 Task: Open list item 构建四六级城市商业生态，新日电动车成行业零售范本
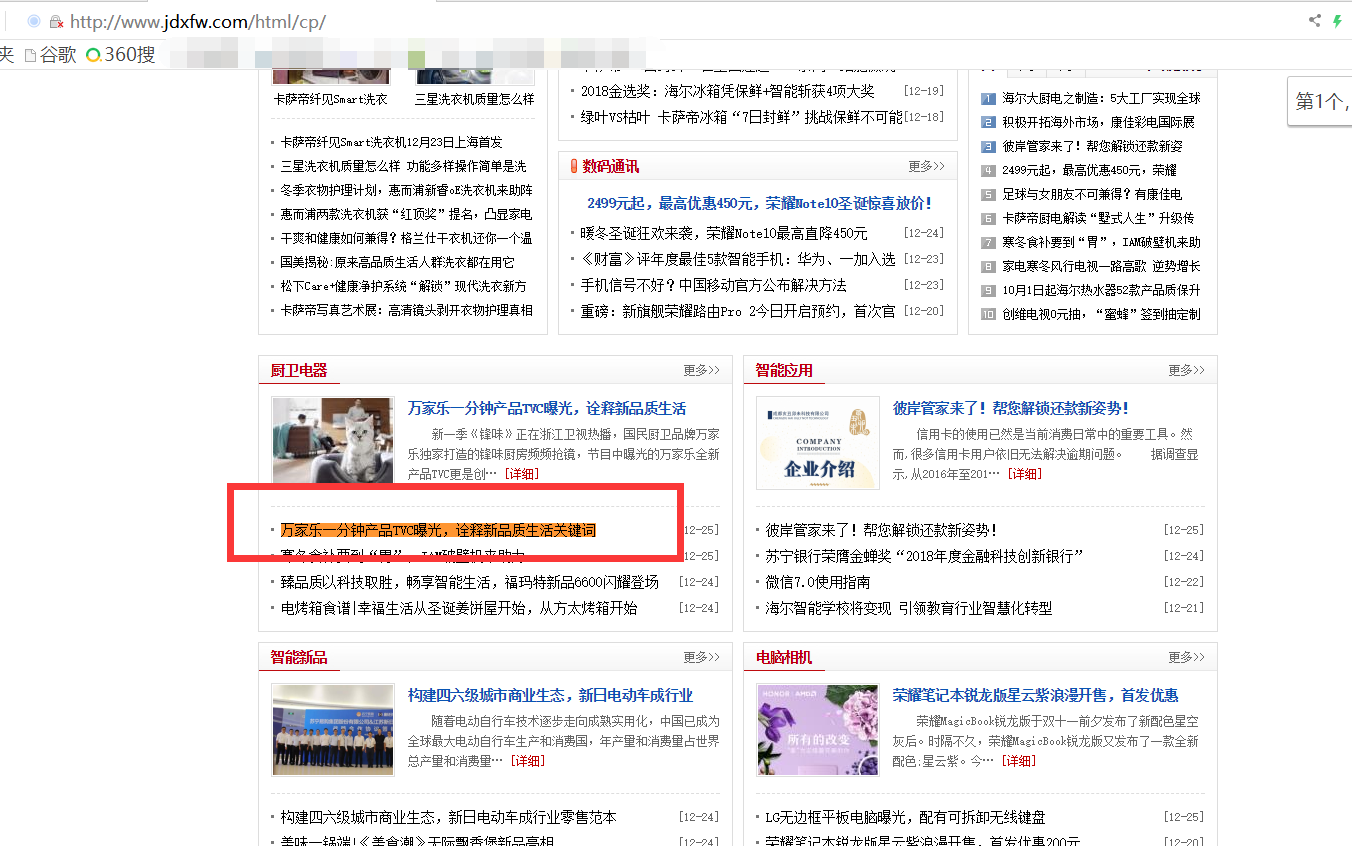coord(449,817)
